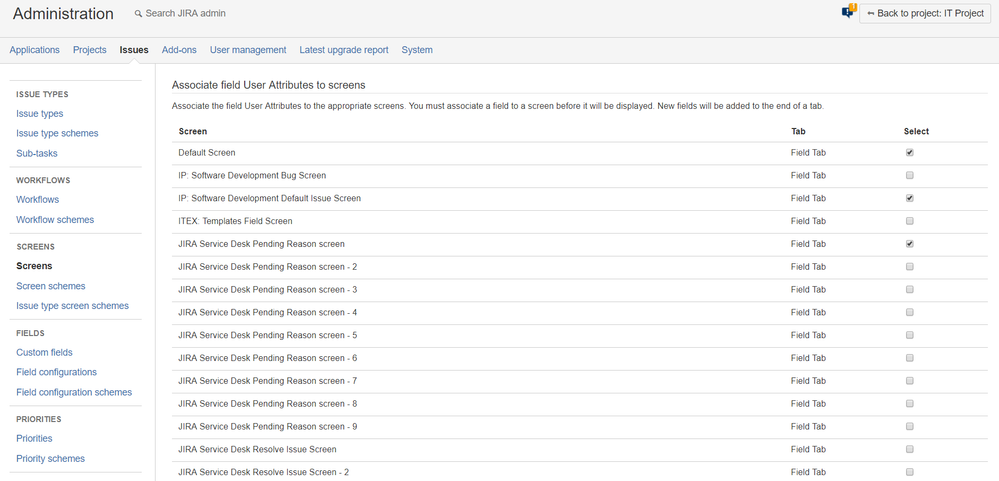999x481 pixels.
Task: Open Sub-tasks sidebar link
Action: click(37, 154)
